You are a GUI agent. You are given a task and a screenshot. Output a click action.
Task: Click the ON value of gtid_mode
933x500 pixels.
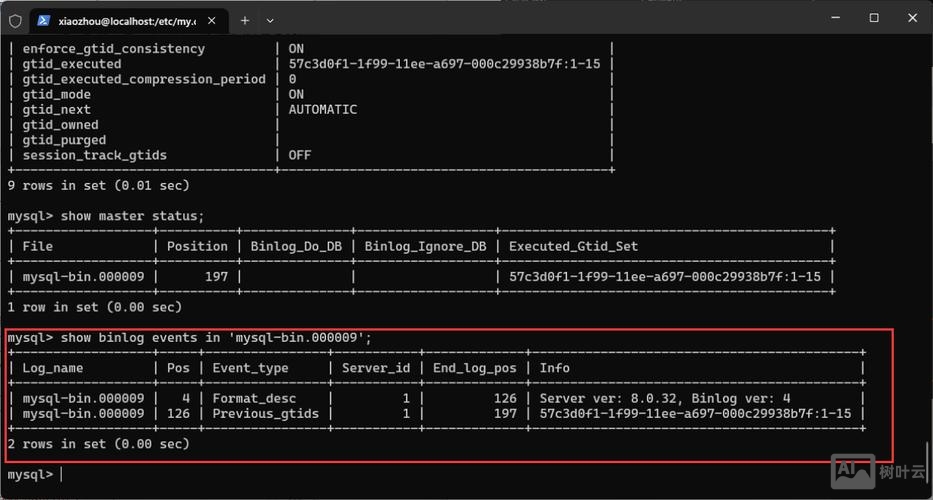coord(296,95)
